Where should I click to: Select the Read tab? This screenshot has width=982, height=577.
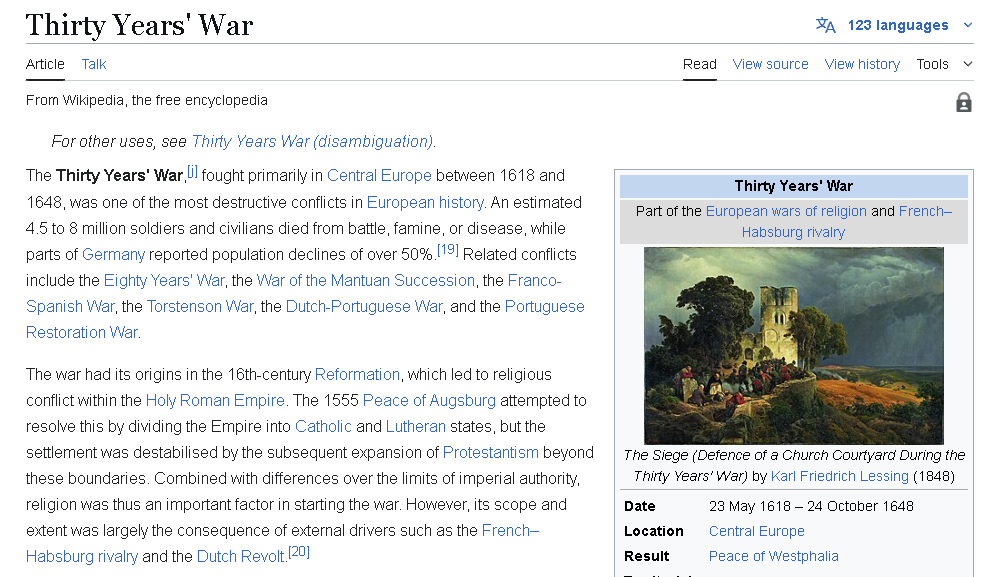(x=700, y=64)
